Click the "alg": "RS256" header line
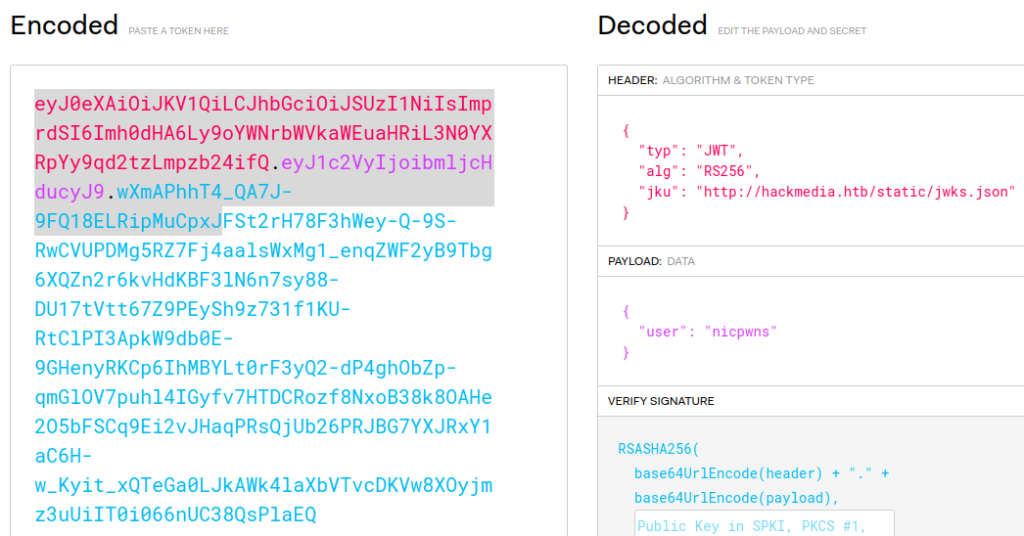This screenshot has width=1024, height=536. (x=699, y=171)
